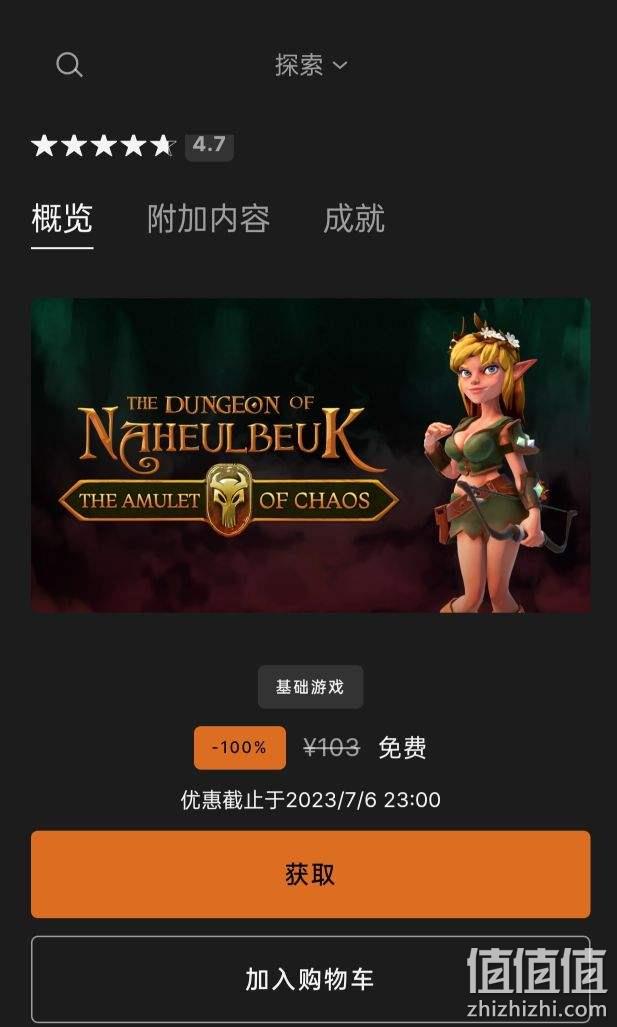Open the 探索 explore menu
This screenshot has height=1027, width=617.
click(x=311, y=65)
